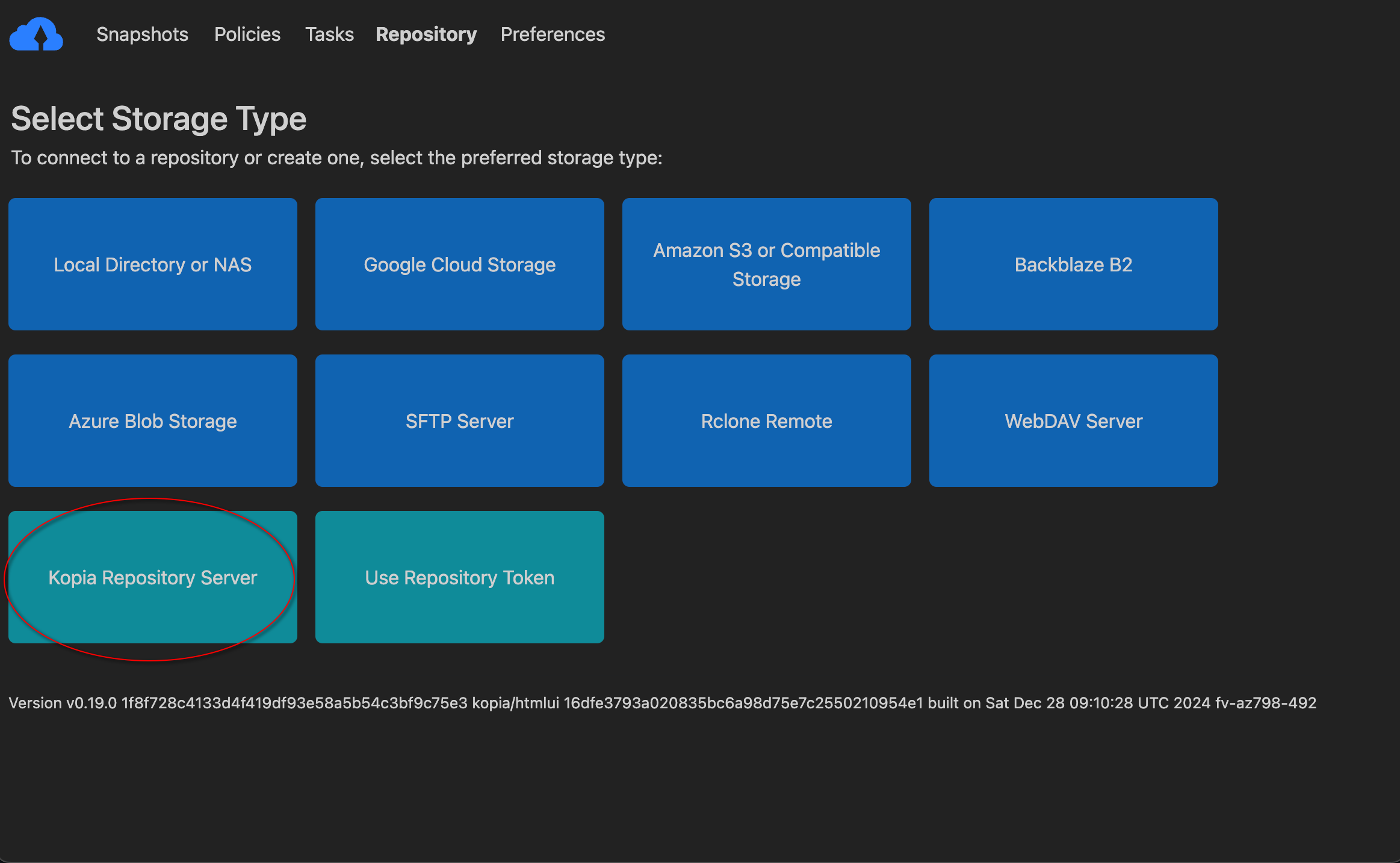Click the storage type instruction text
Screen dimensions: 1400x863
click(x=336, y=158)
